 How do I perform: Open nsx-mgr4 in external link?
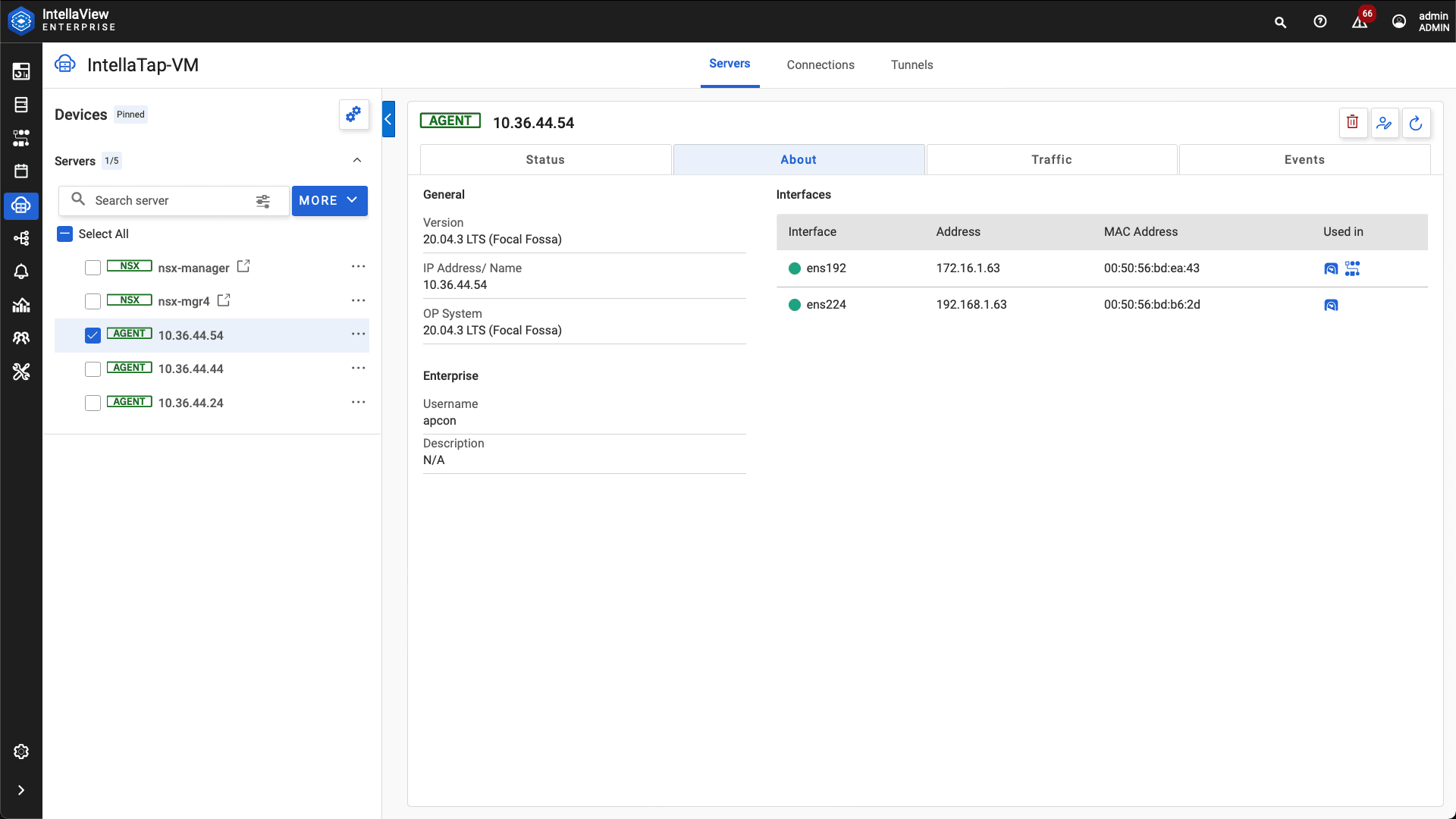pyautogui.click(x=223, y=300)
